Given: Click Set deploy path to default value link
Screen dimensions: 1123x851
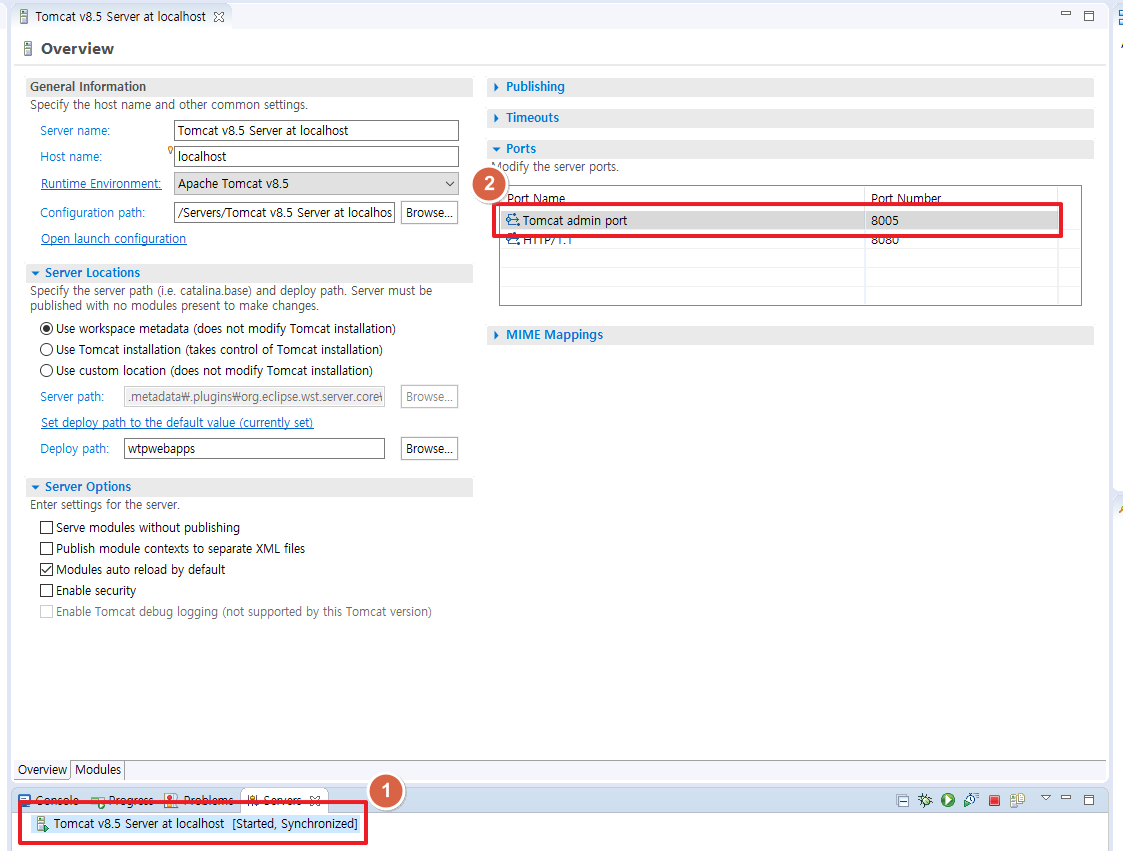Looking at the screenshot, I should pyautogui.click(x=177, y=423).
